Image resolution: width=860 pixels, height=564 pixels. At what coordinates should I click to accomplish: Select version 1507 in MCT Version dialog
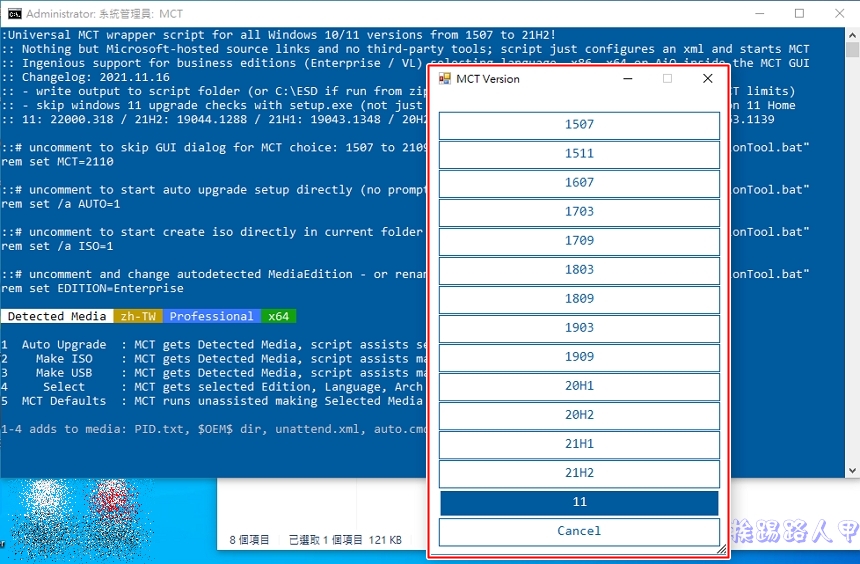pos(579,125)
